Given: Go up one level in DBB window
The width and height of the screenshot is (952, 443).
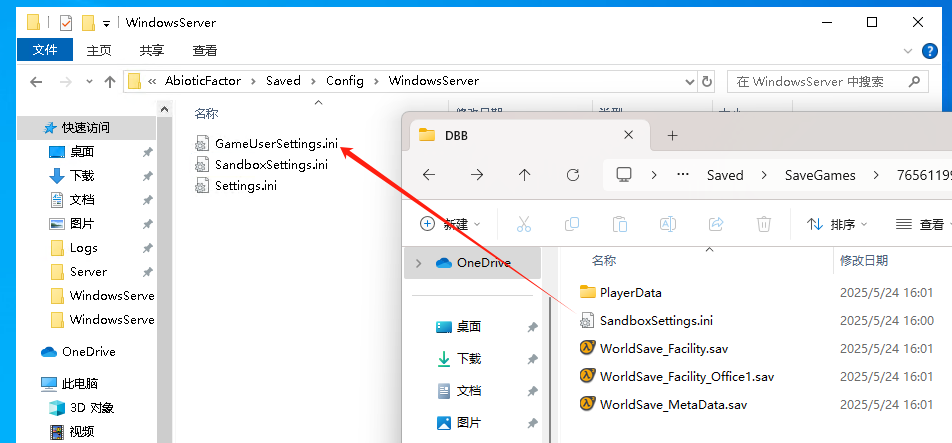Looking at the screenshot, I should click(525, 175).
